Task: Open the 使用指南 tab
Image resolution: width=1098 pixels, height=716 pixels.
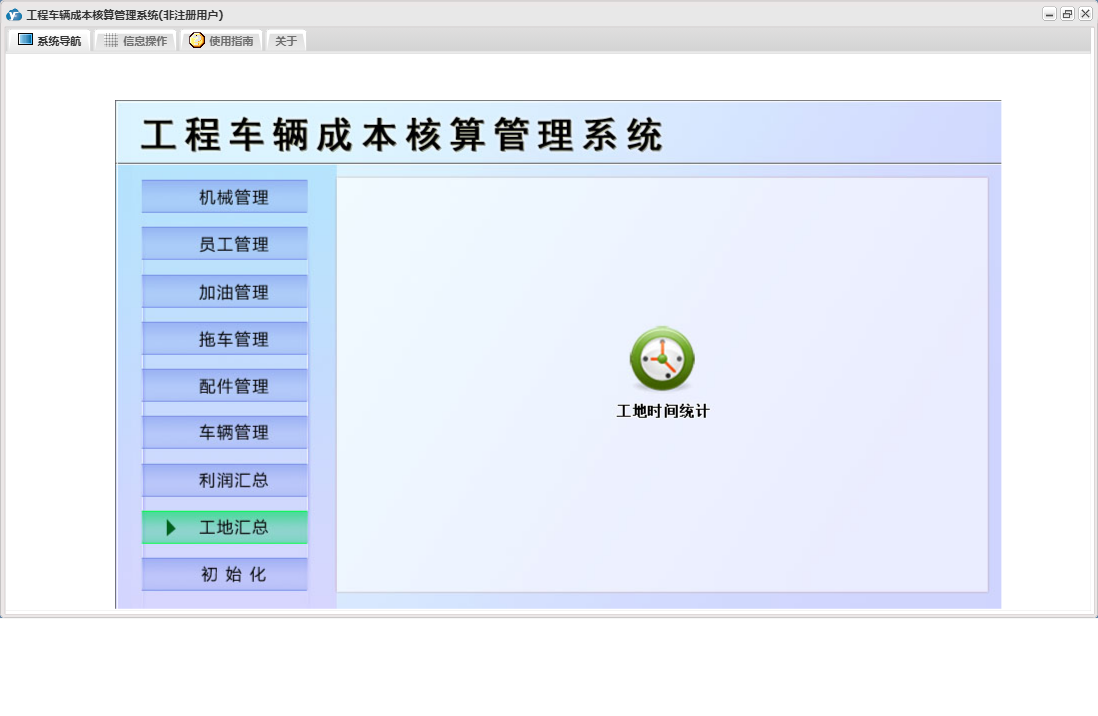Action: [x=221, y=41]
